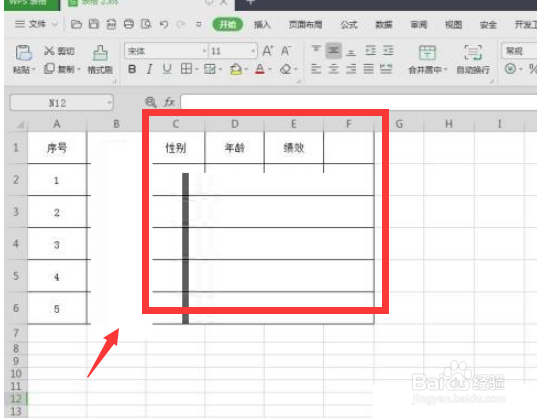Activate the Format Painter 格式刷
The height and width of the screenshot is (418, 537).
click(100, 60)
